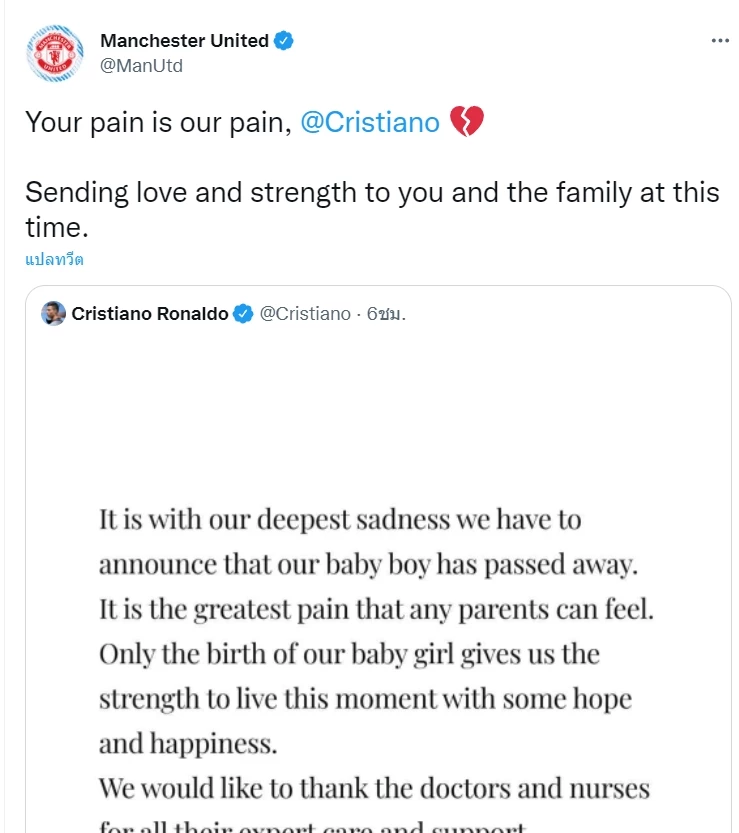
Task: Click Manchester United's verified badge
Action: click(285, 41)
